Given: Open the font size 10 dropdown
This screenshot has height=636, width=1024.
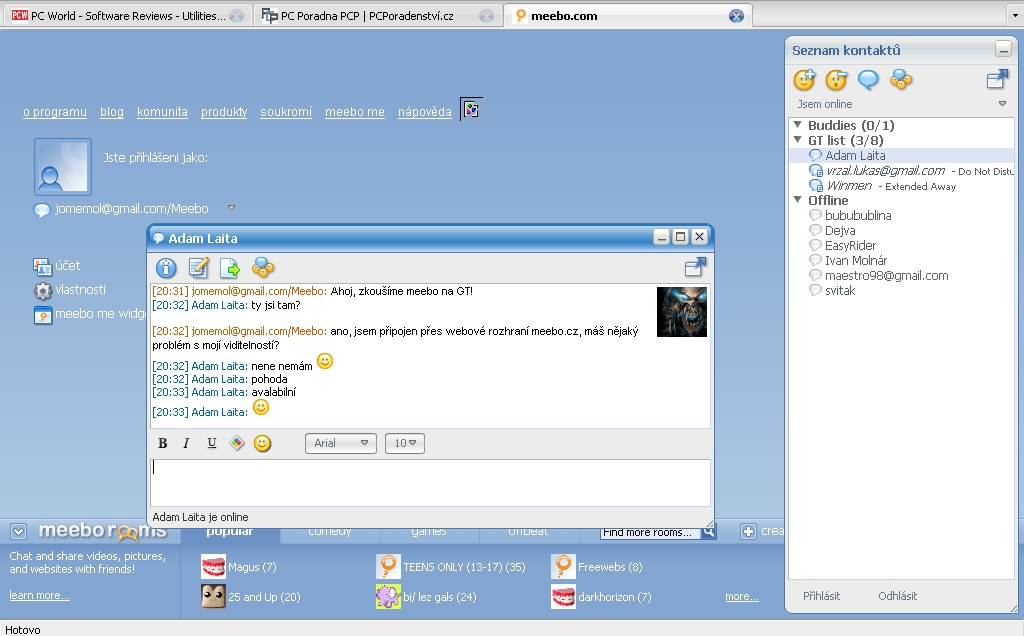Looking at the screenshot, I should click(405, 443).
